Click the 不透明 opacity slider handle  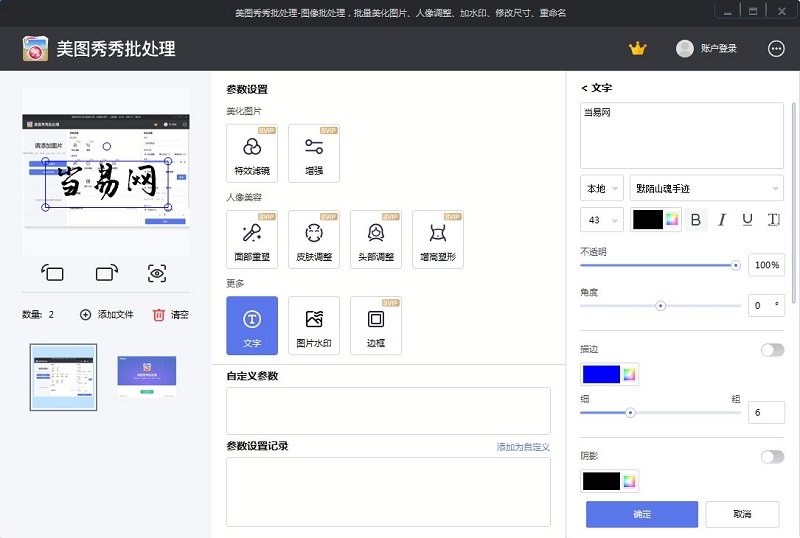(x=735, y=265)
